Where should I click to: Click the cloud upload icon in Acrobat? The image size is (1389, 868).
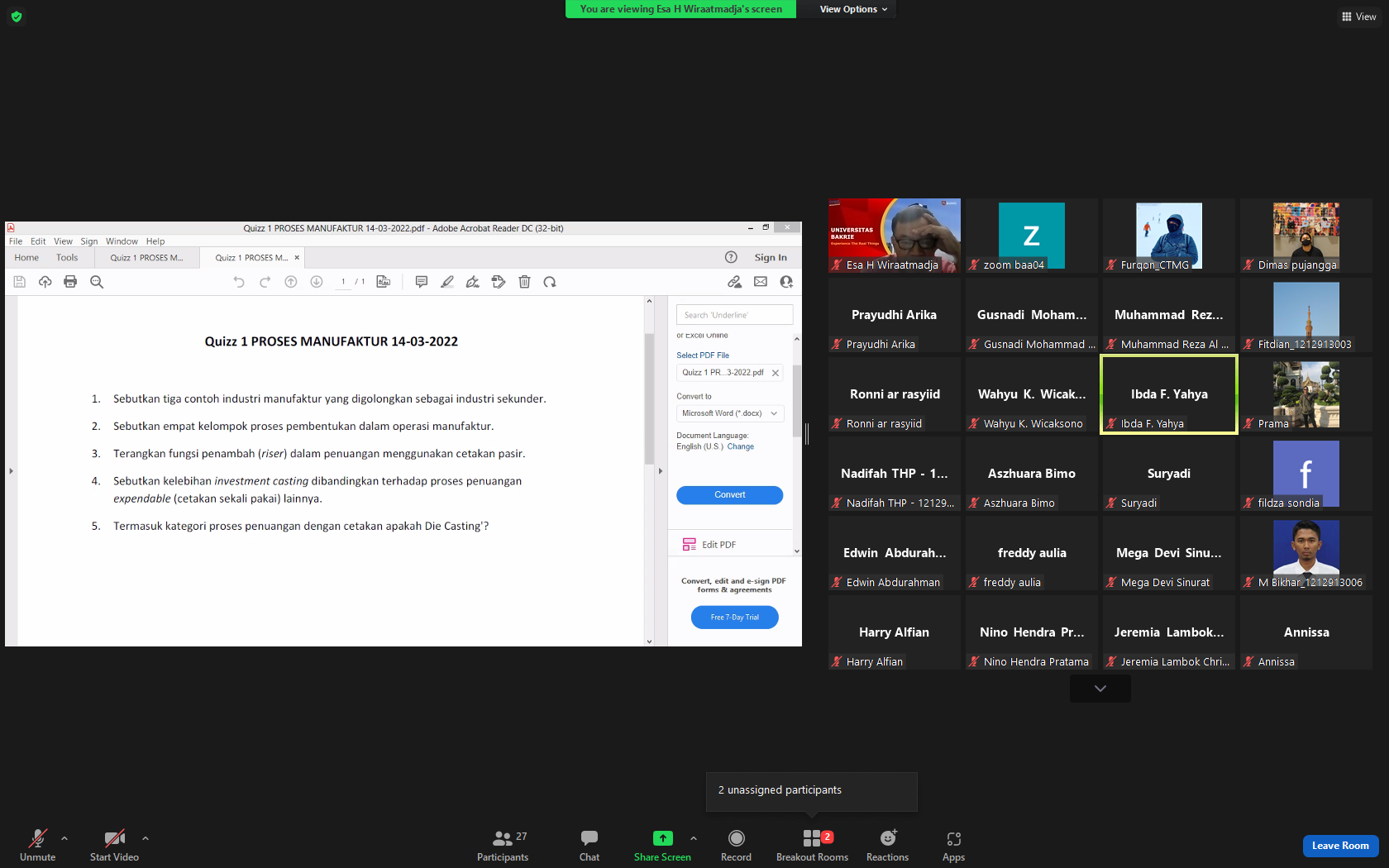45,282
